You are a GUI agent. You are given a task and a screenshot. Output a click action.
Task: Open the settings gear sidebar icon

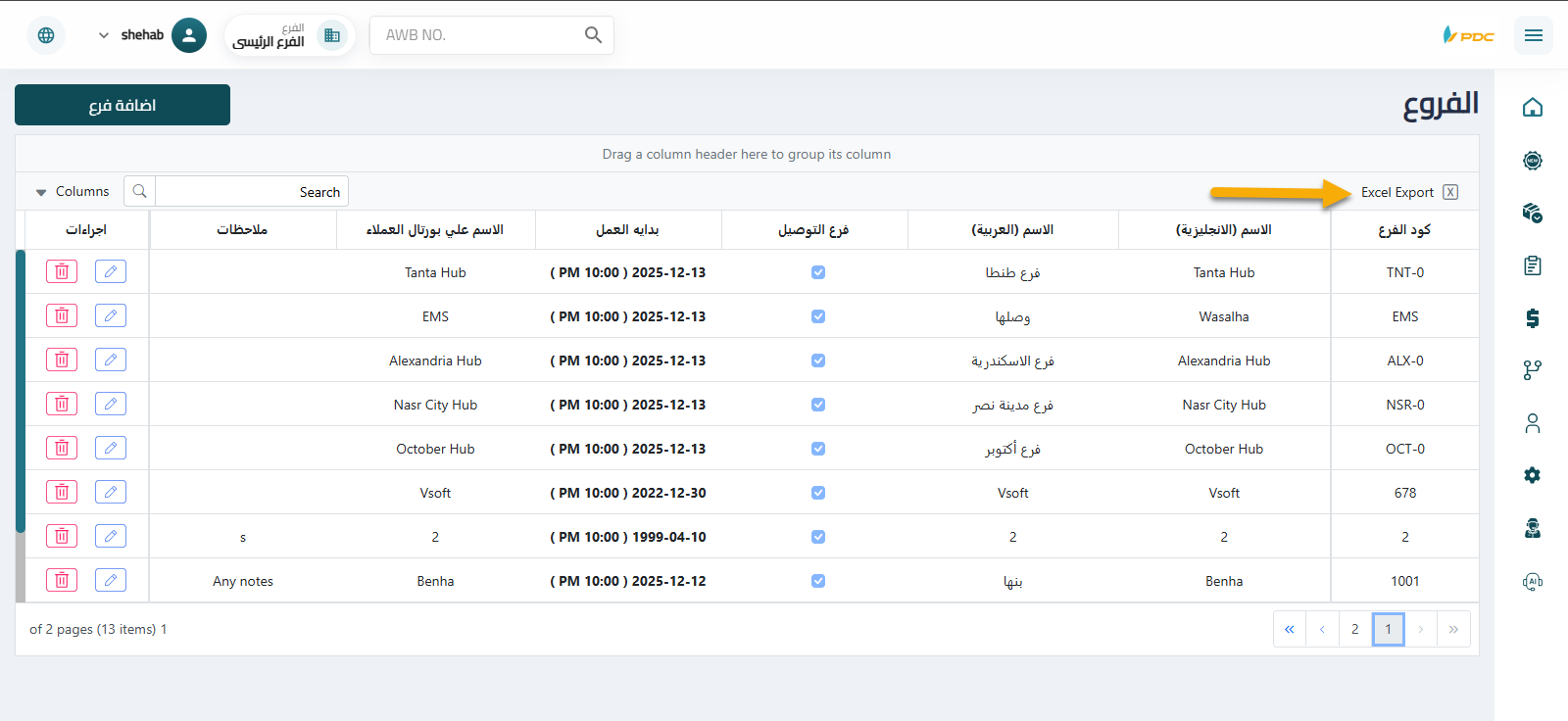pyautogui.click(x=1533, y=475)
